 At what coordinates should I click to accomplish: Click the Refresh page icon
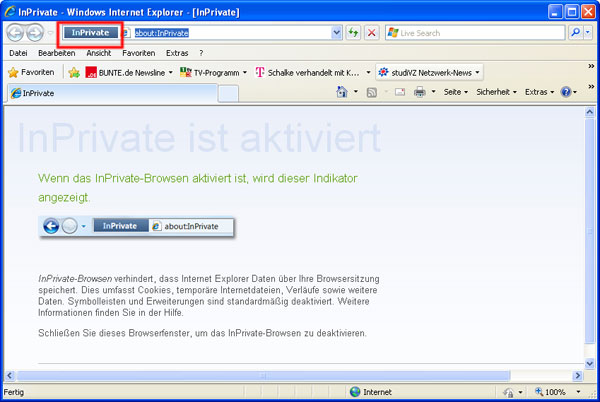pos(353,33)
